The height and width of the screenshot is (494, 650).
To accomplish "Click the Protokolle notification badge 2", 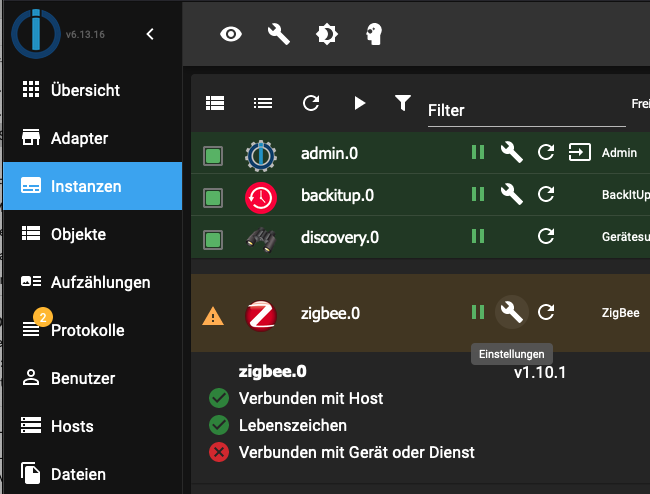I will point(43,317).
